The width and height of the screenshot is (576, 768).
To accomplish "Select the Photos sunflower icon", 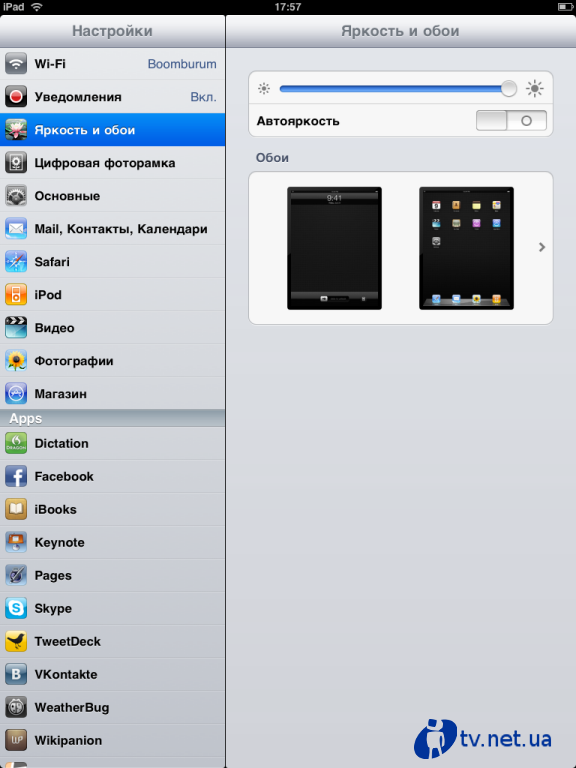I will pos(16,361).
